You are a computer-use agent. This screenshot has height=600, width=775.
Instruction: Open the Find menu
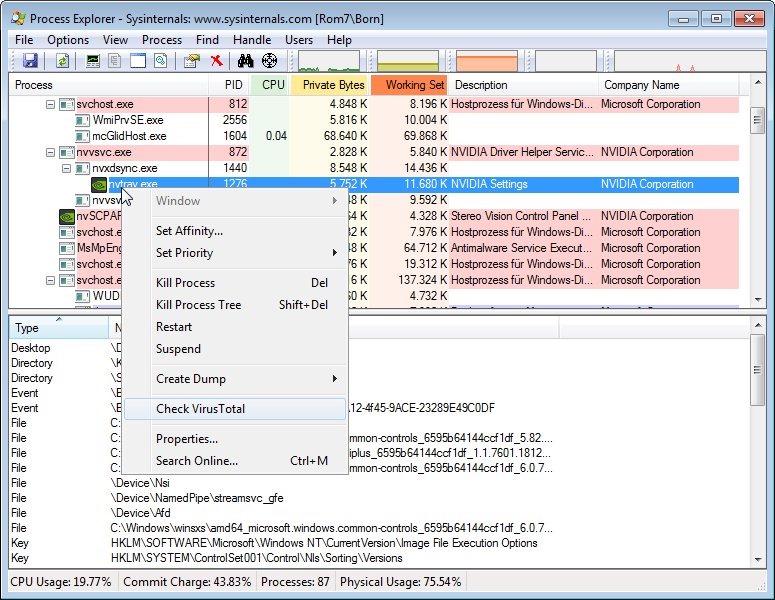tap(207, 40)
